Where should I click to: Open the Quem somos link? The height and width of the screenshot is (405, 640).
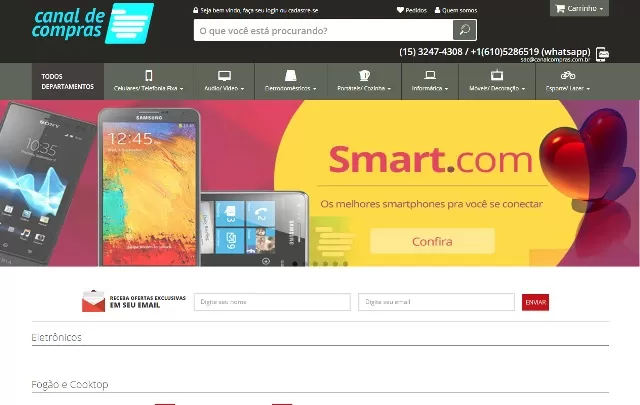(459, 10)
